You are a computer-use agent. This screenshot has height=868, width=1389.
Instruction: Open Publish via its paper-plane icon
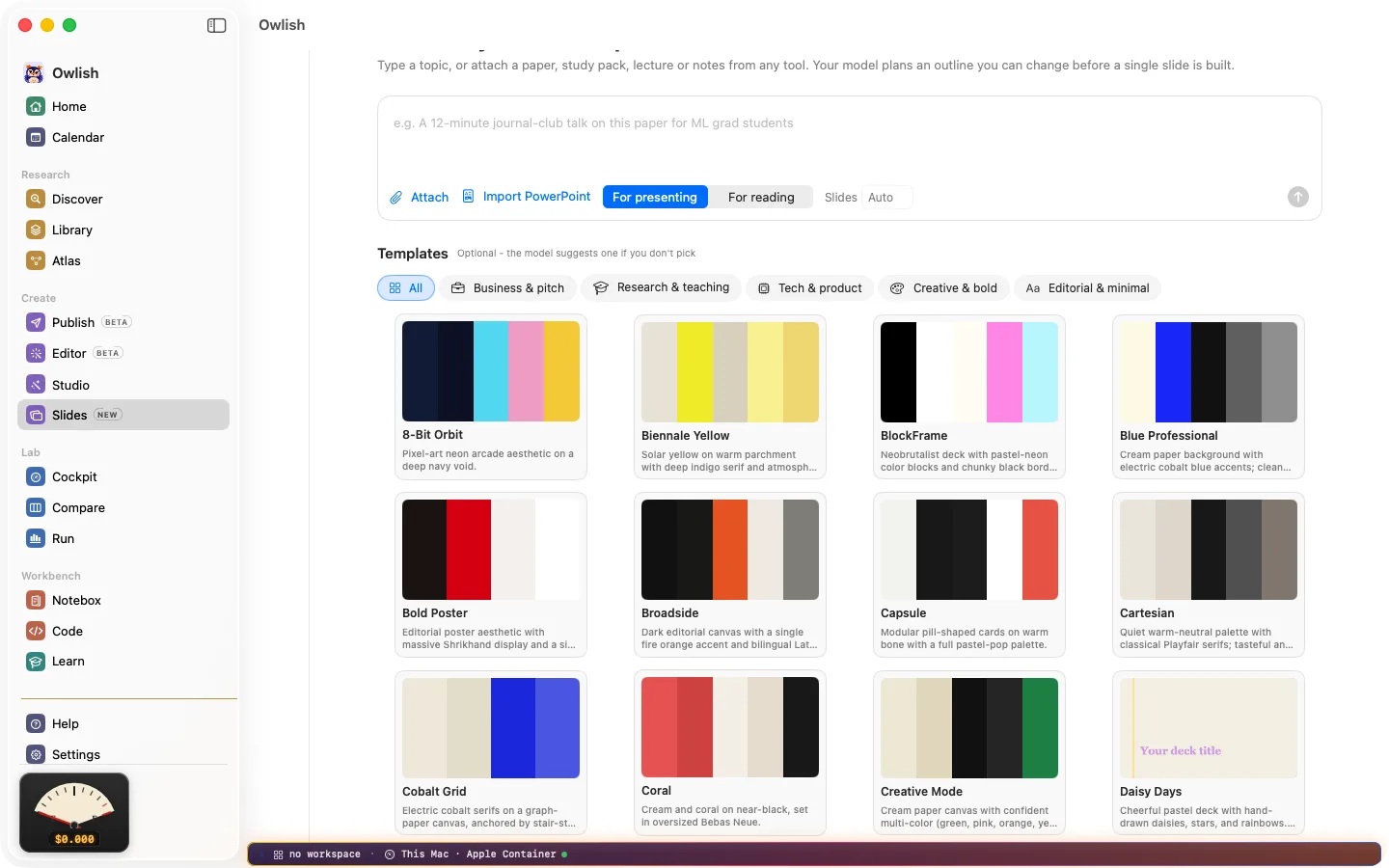36,322
